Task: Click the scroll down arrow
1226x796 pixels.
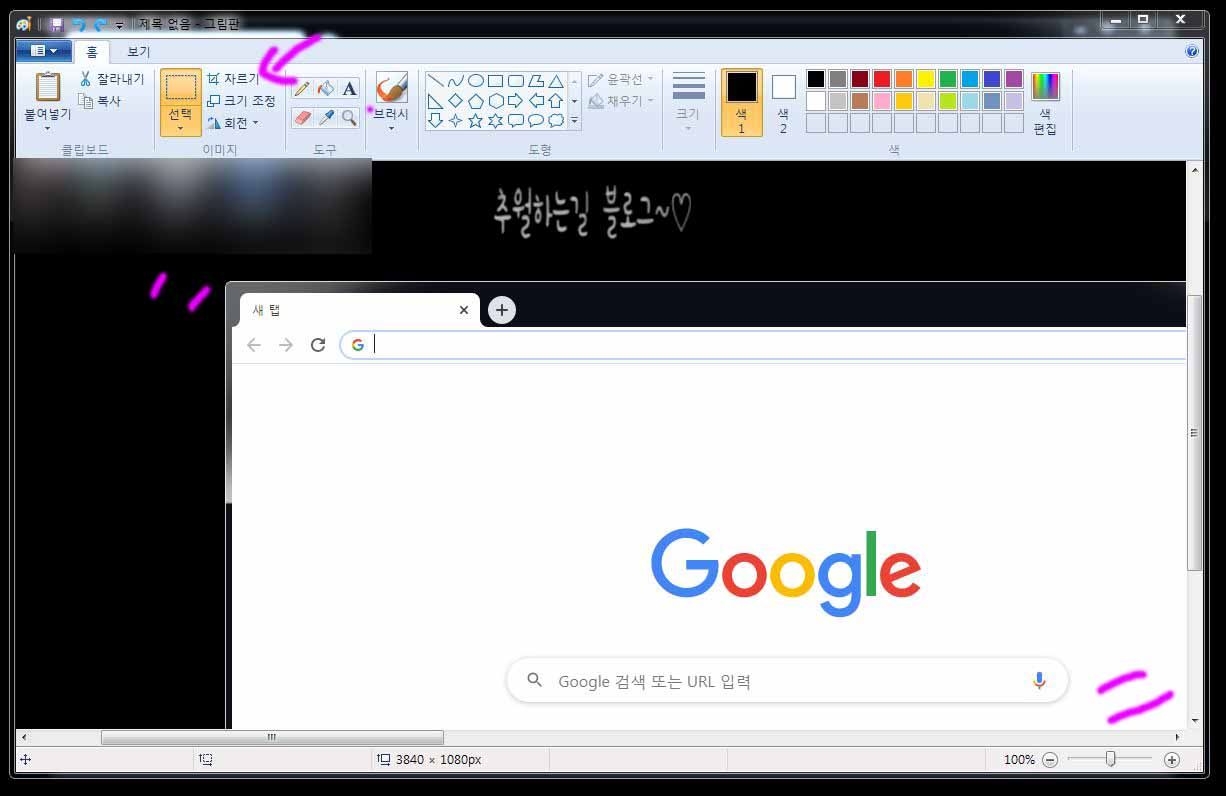Action: pos(1194,721)
